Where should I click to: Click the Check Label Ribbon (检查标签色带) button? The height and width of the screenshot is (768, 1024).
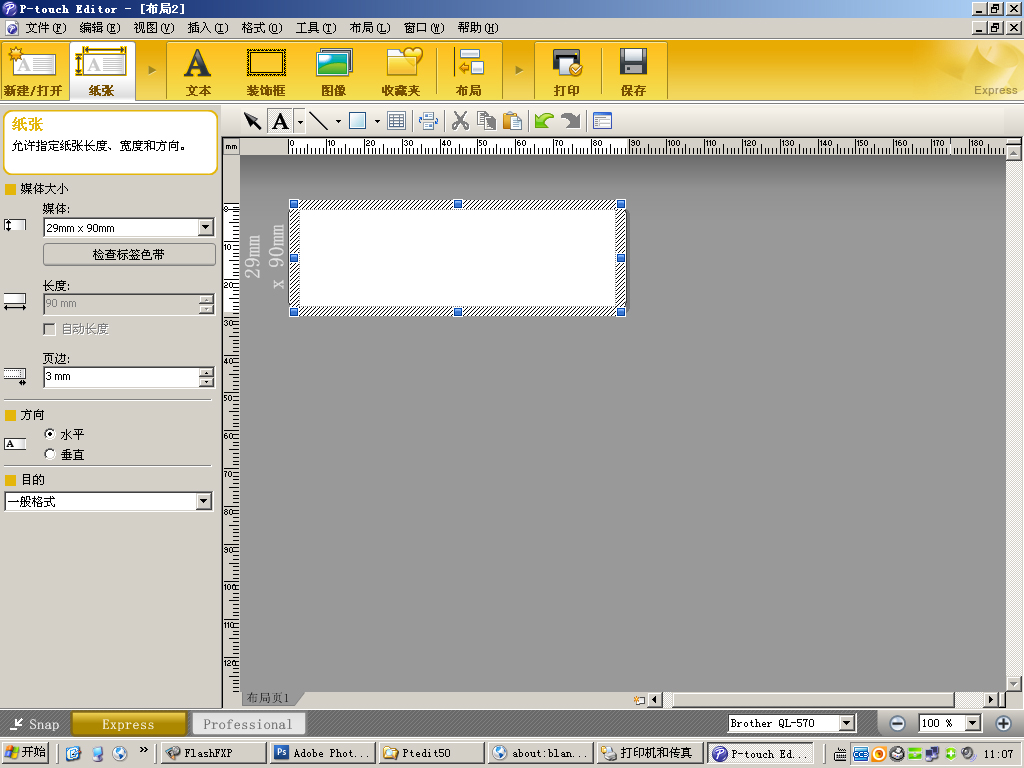point(129,255)
